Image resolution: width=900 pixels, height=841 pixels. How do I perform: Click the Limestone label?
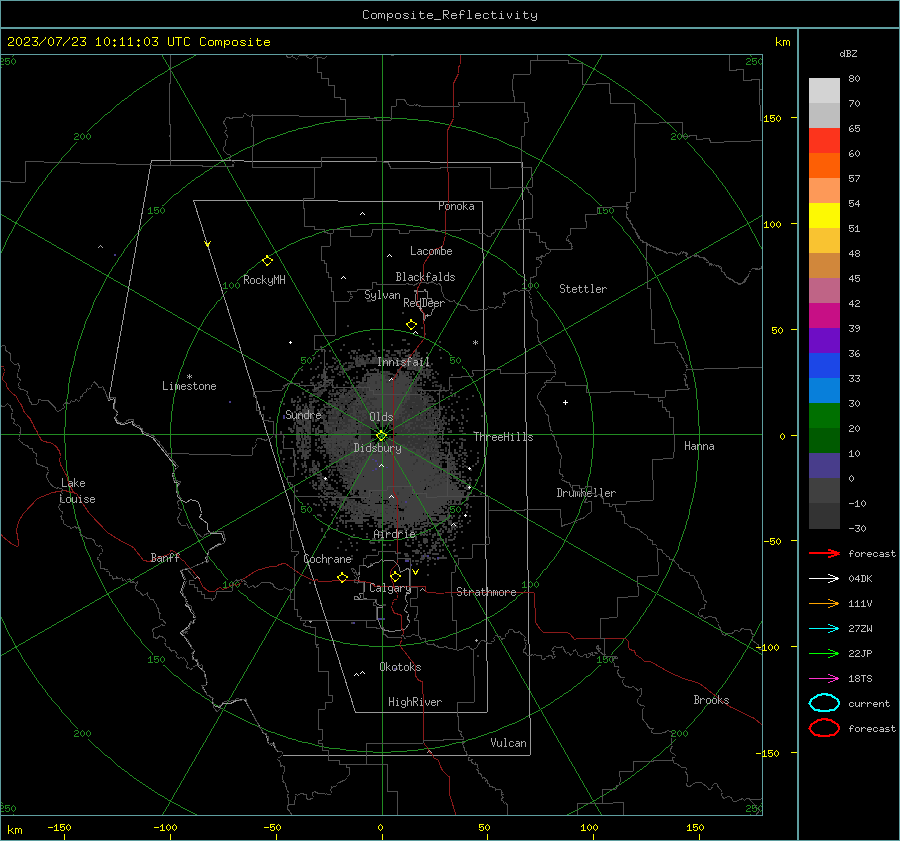(x=189, y=386)
